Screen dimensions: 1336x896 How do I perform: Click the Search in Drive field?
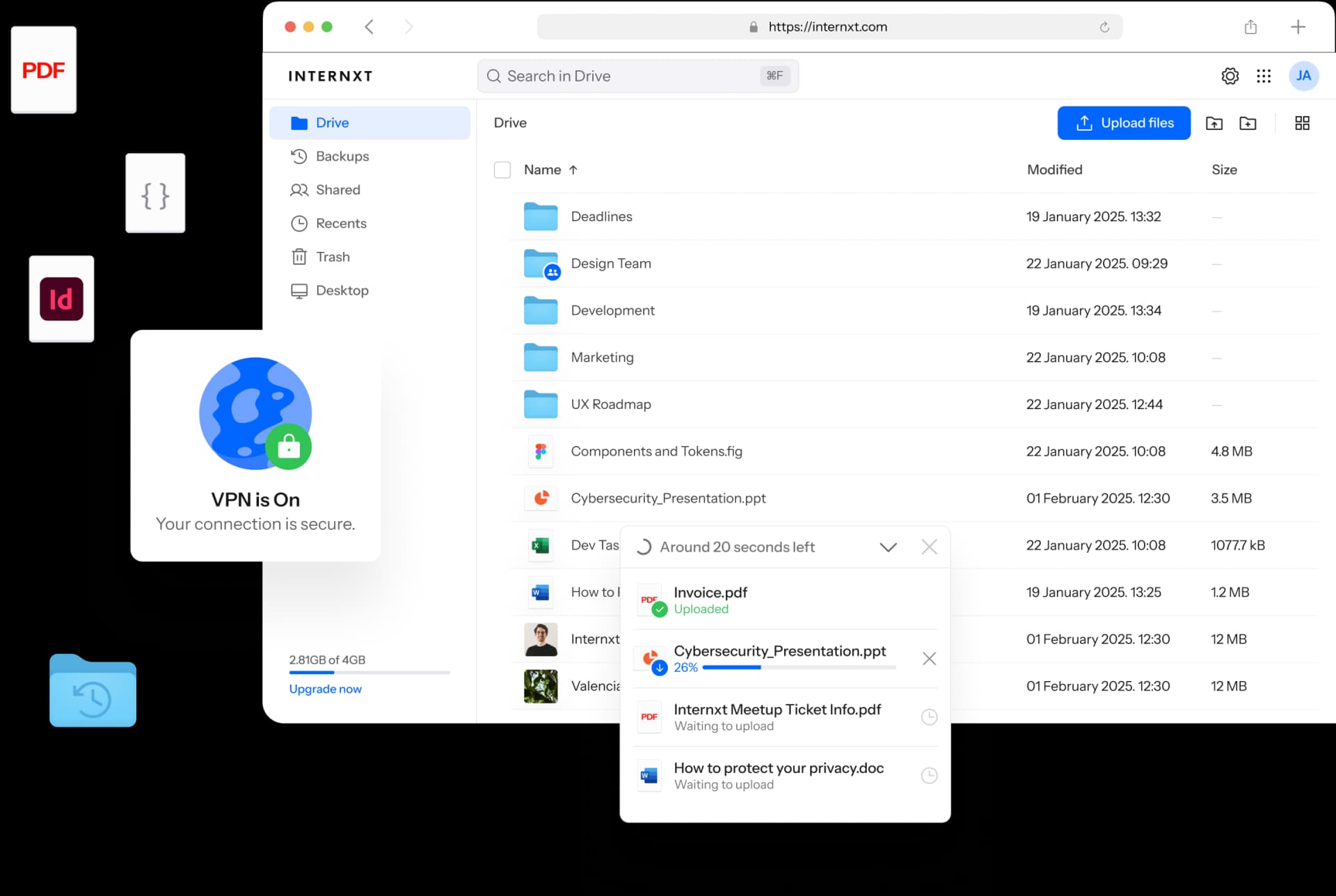click(637, 76)
